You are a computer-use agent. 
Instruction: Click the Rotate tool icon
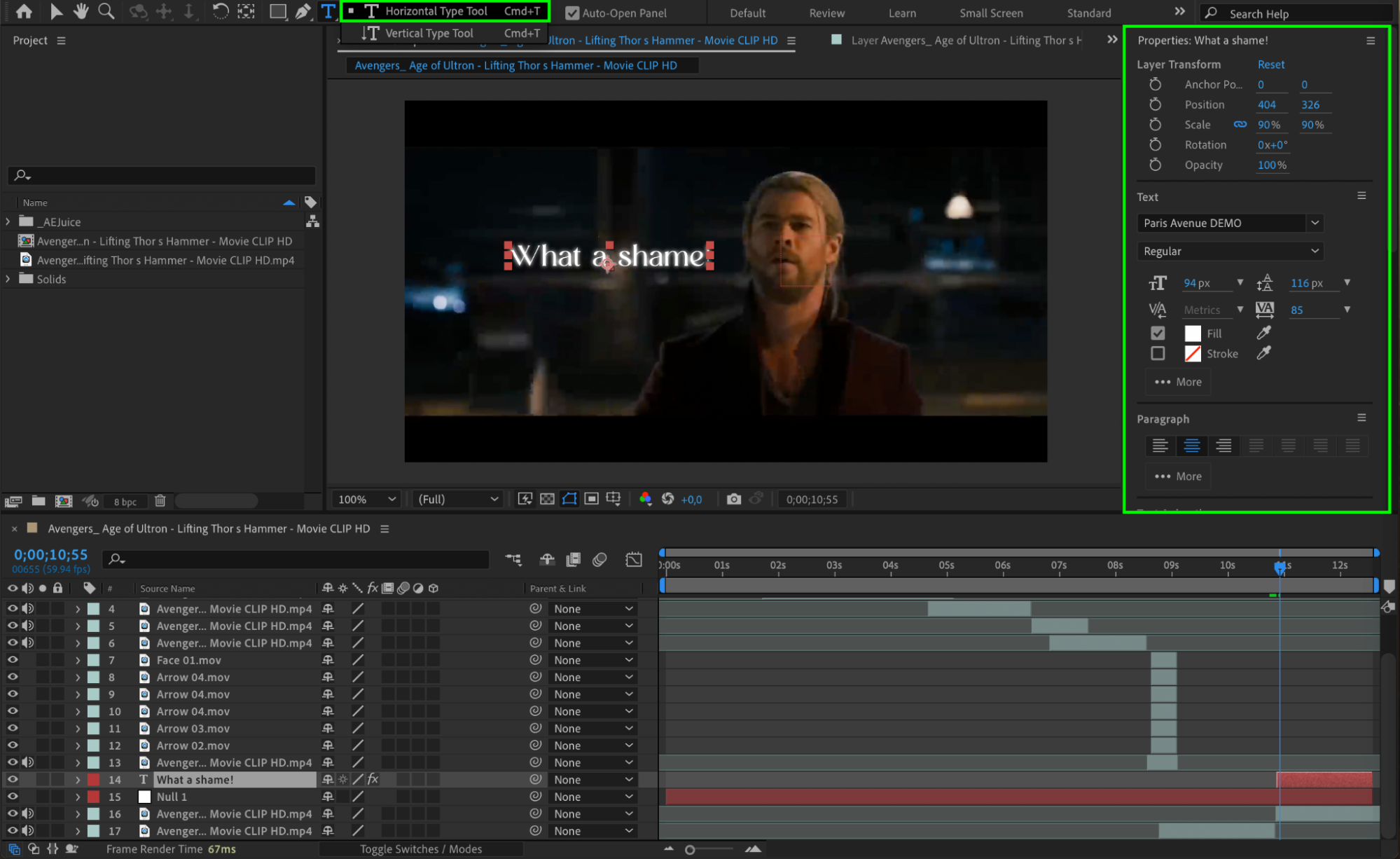coord(220,11)
